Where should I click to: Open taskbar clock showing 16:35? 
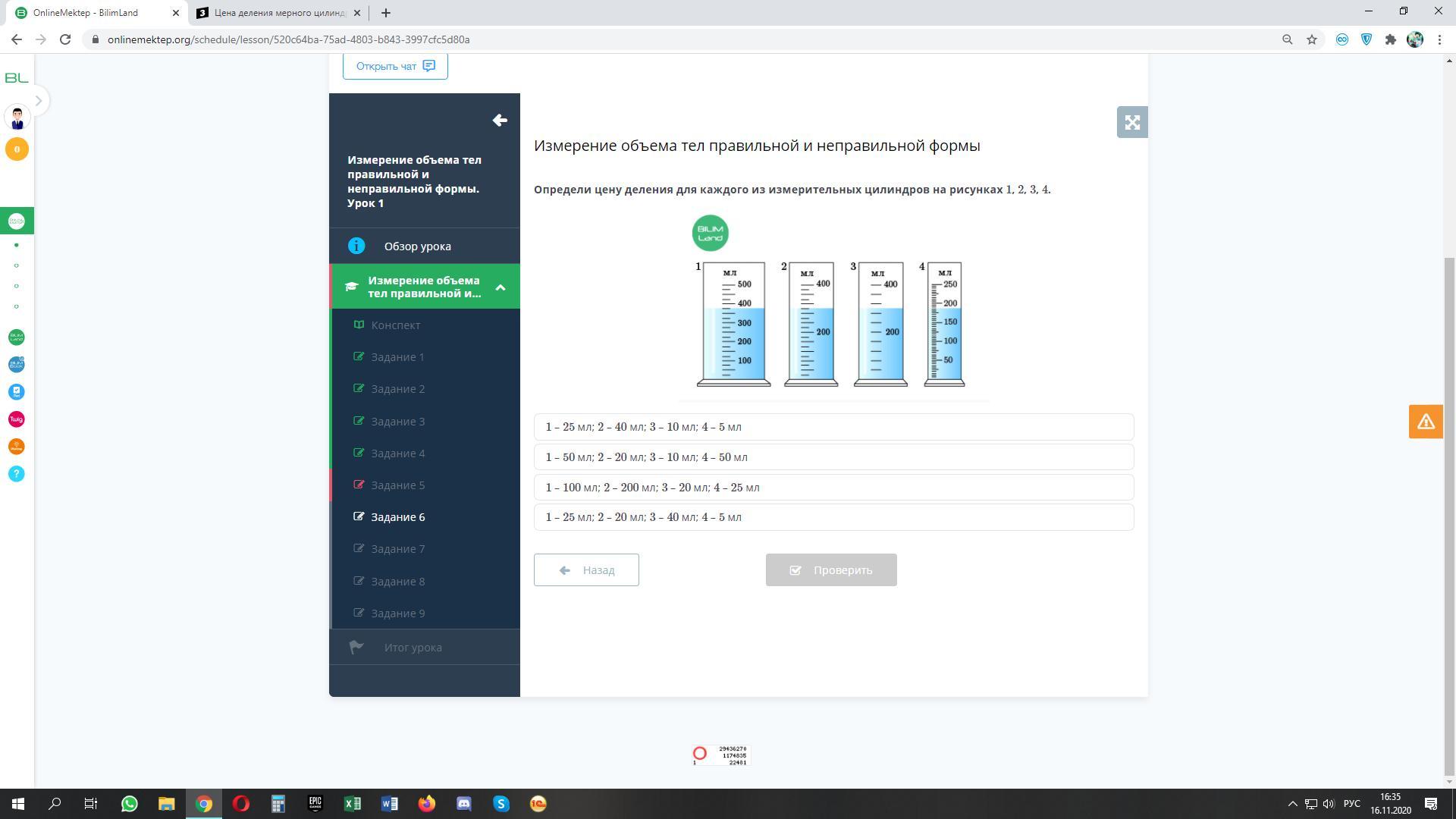[1391, 804]
